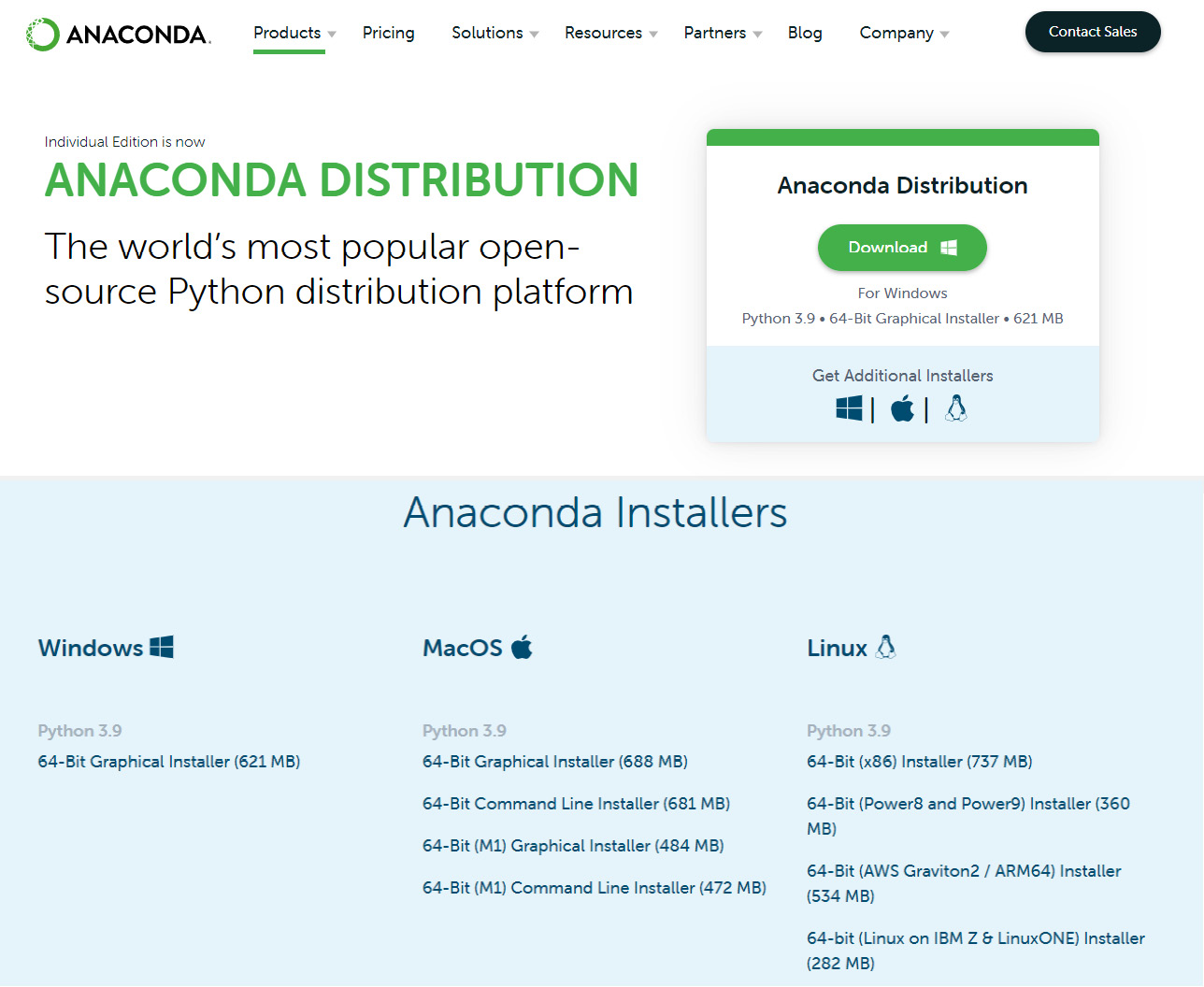Viewport: 1204px width, 987px height.
Task: Download Linux 64-Bit (x86) Installer (737 MB)
Action: 920,762
